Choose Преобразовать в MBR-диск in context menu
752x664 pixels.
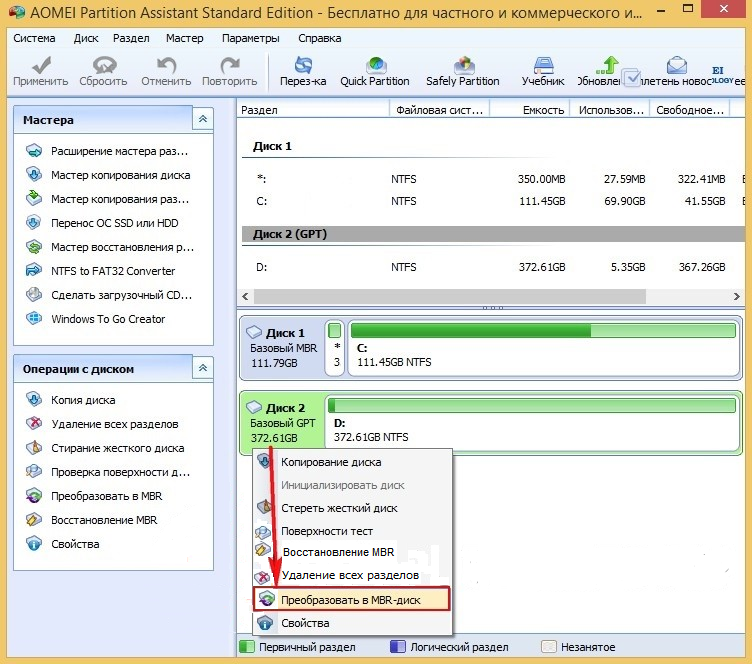coord(352,599)
